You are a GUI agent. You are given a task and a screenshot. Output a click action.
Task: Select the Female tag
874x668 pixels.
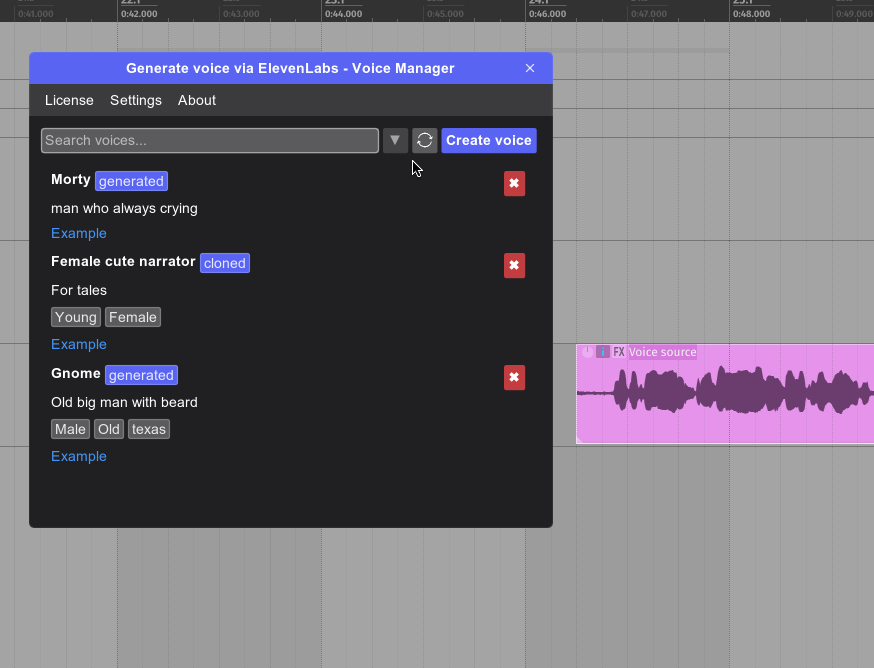coord(133,317)
